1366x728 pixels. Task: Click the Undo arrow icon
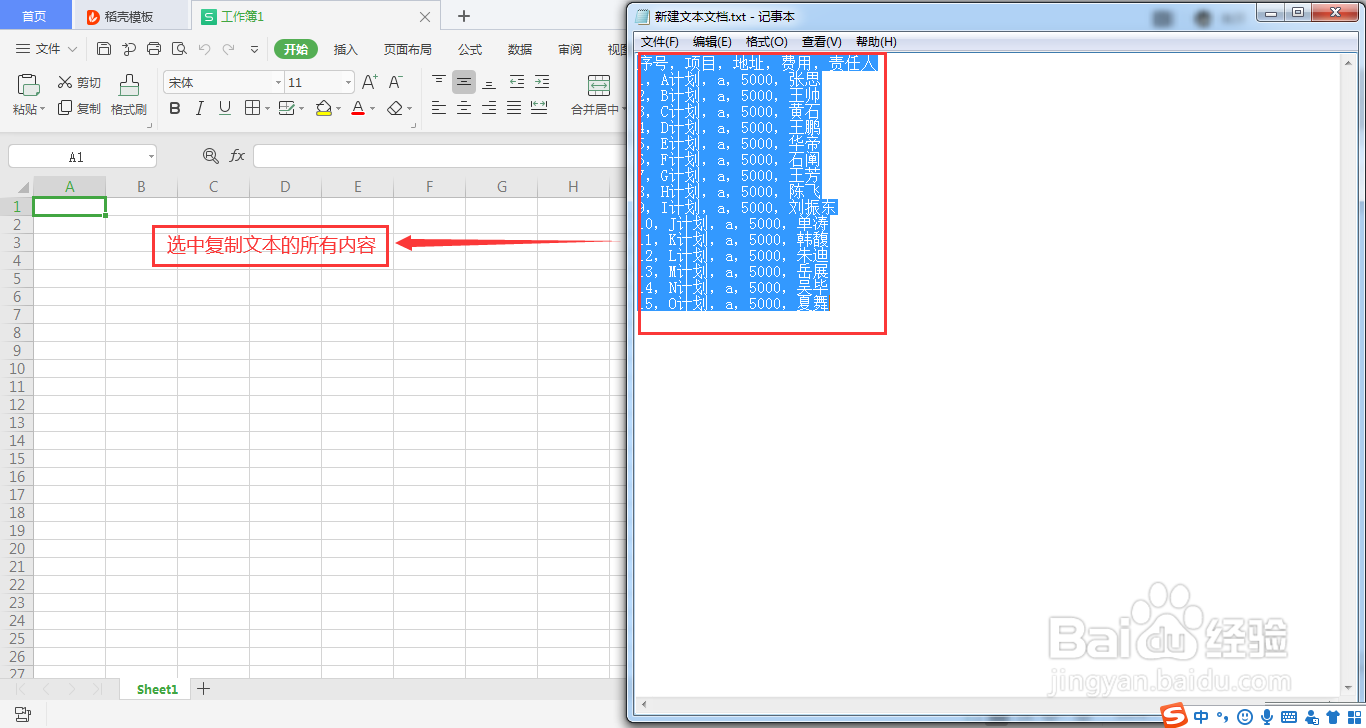(x=204, y=49)
